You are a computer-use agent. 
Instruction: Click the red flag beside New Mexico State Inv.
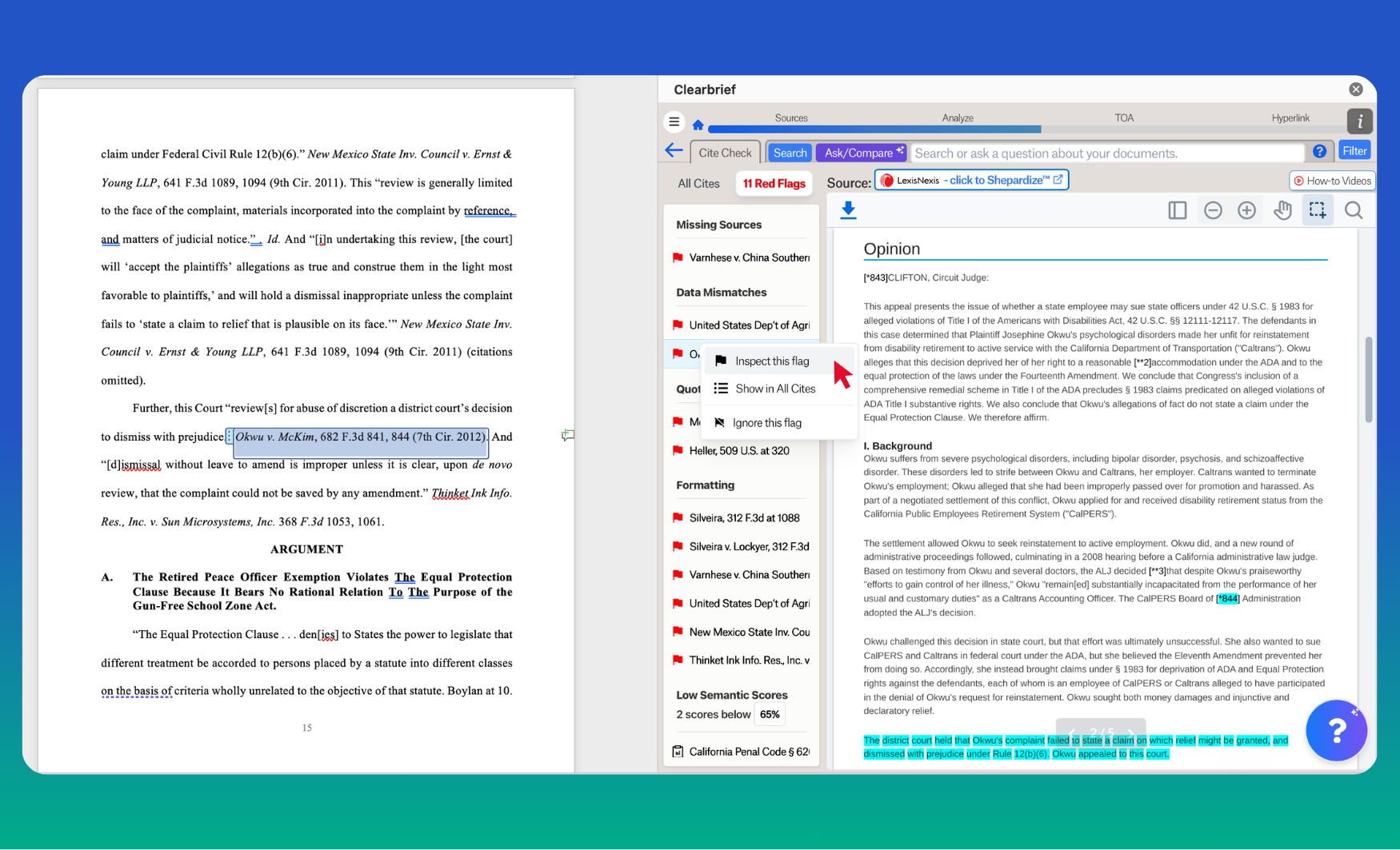678,633
